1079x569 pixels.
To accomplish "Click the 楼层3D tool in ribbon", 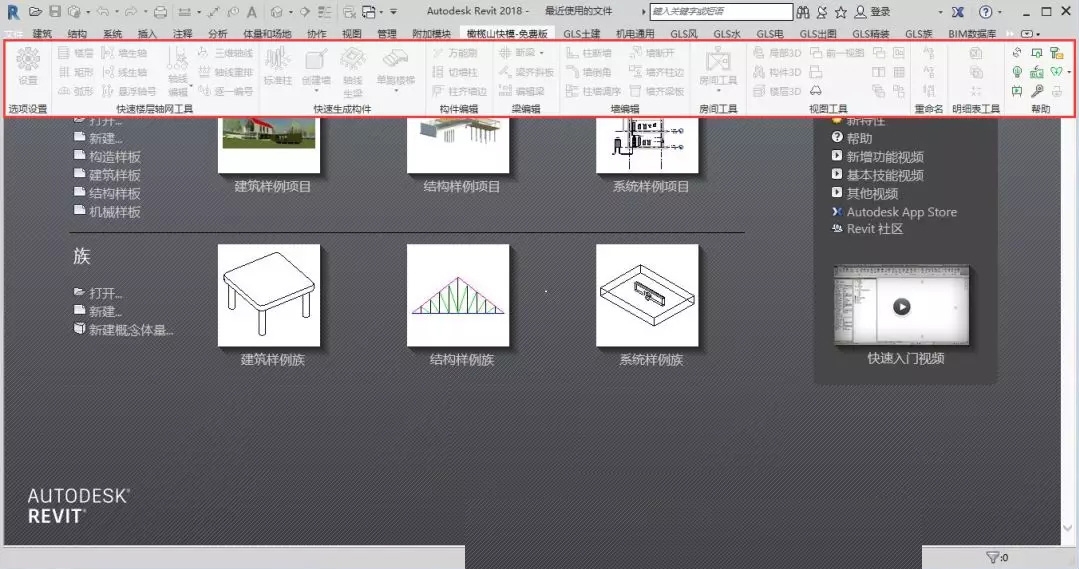I will [x=777, y=91].
